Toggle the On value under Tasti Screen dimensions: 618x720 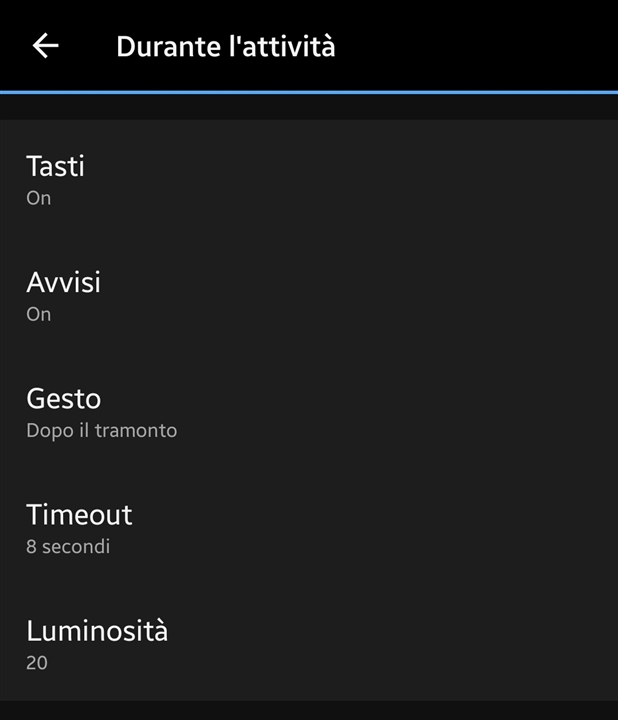point(39,198)
